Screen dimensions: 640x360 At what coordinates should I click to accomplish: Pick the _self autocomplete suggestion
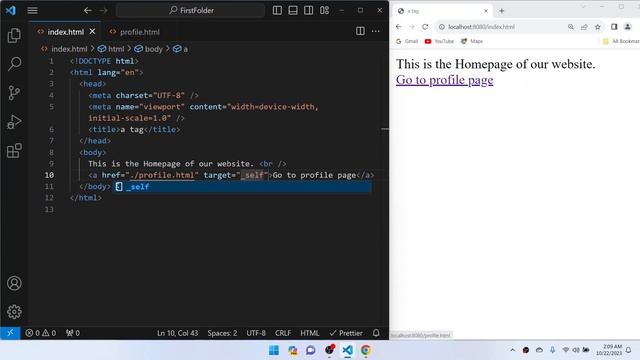click(x=242, y=187)
